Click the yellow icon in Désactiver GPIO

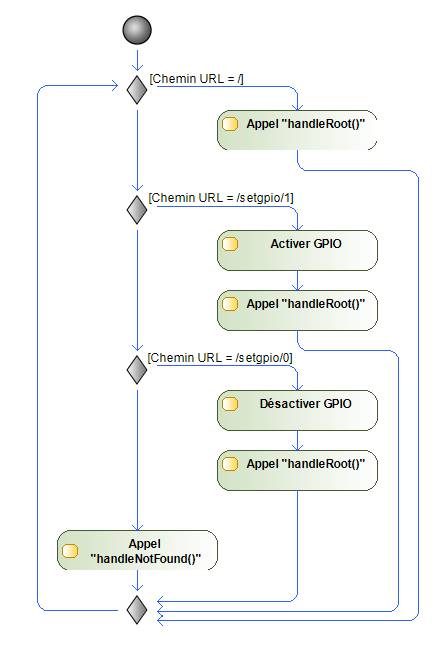coord(230,404)
